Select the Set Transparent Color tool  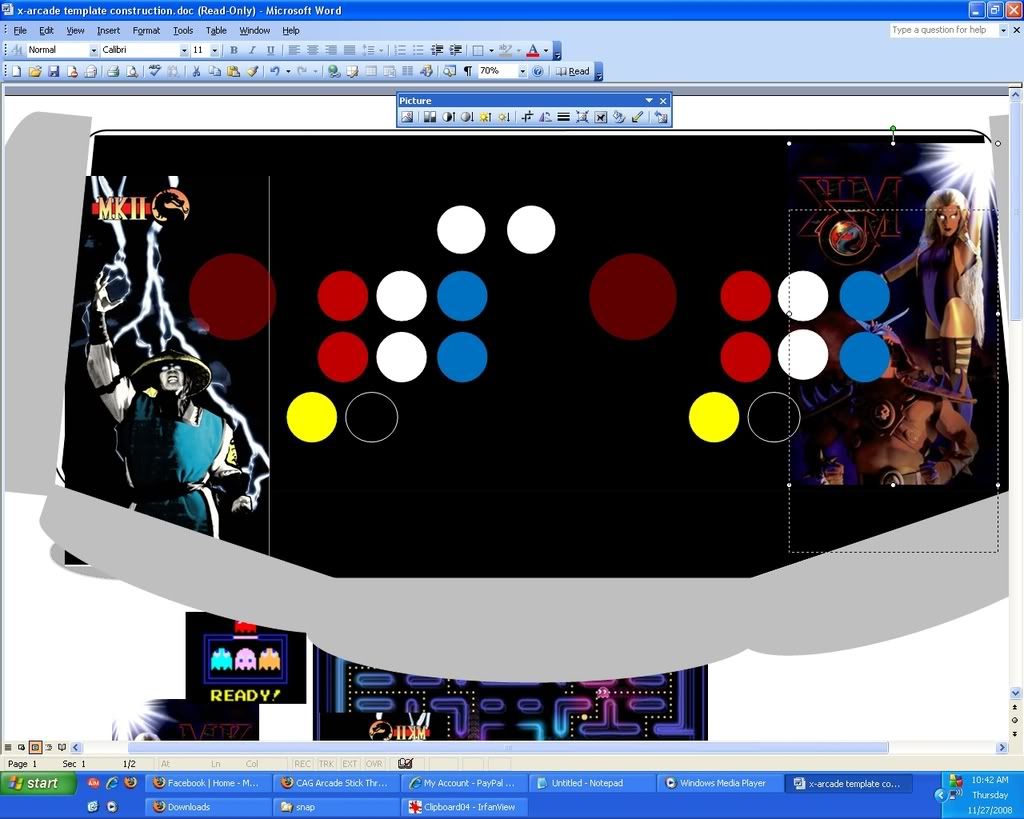click(x=637, y=117)
